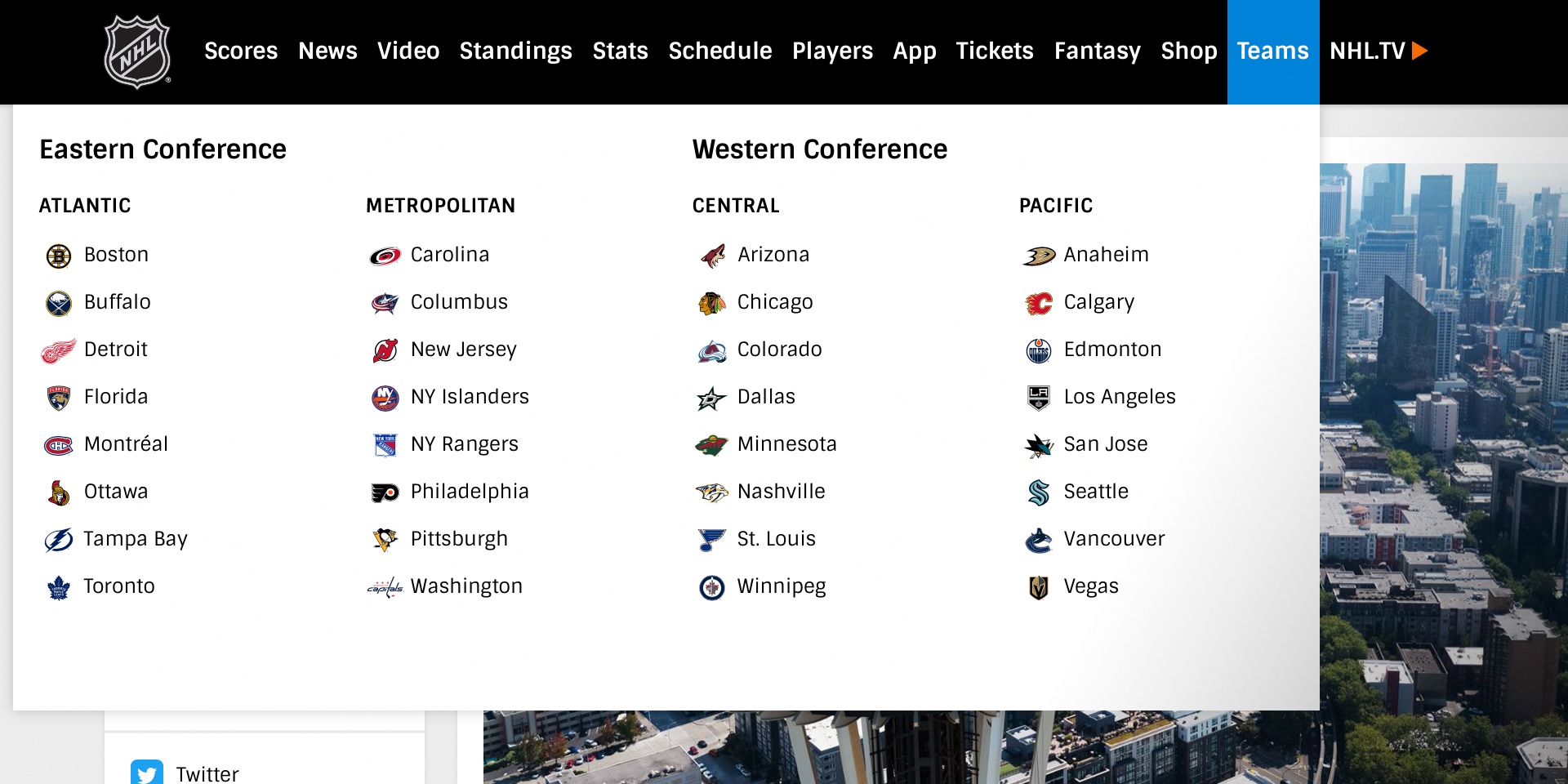1568x784 pixels.
Task: Open the Schedule menu item
Action: coord(719,51)
